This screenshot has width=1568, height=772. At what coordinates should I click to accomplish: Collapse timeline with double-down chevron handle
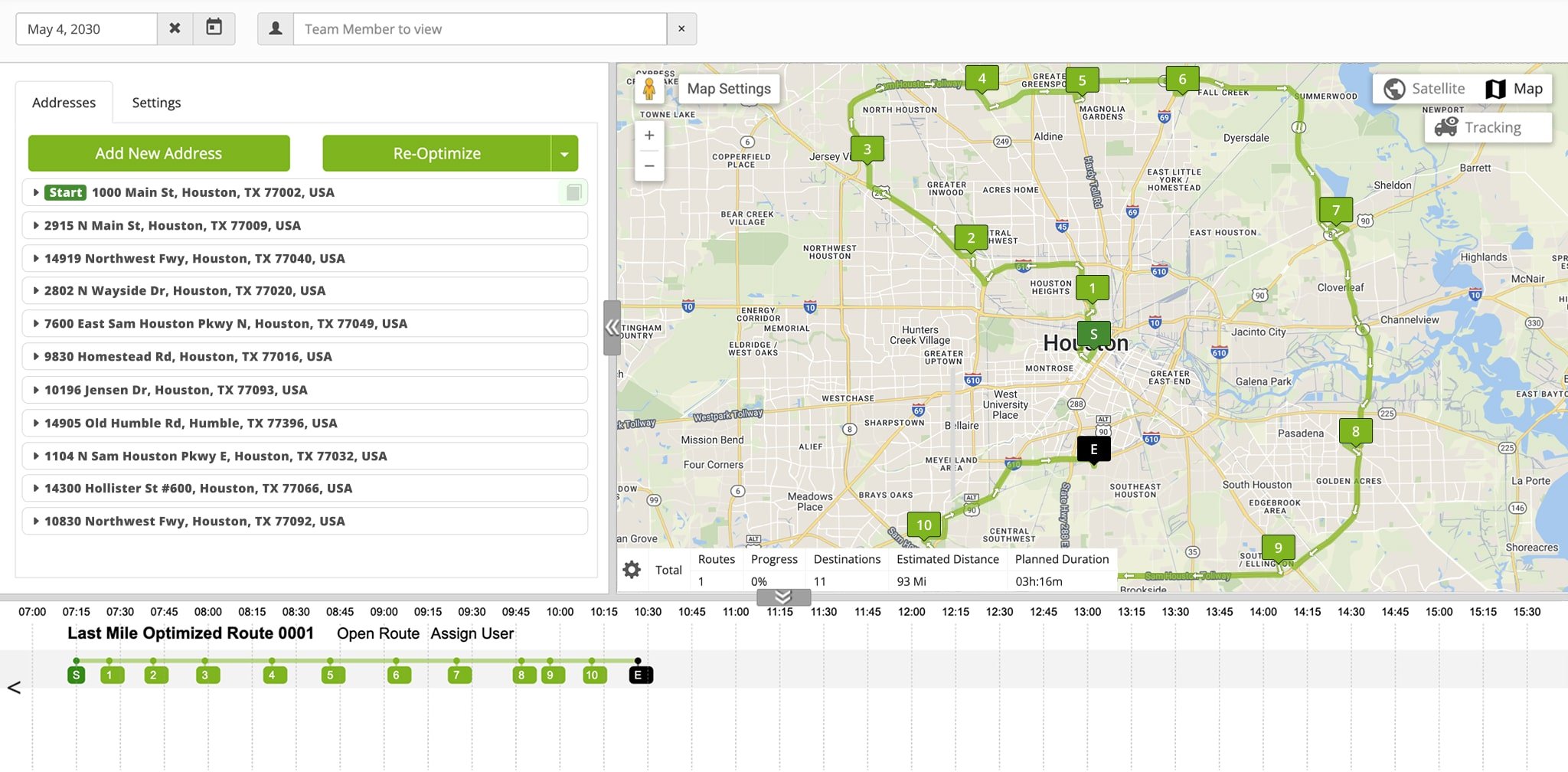pos(783,597)
